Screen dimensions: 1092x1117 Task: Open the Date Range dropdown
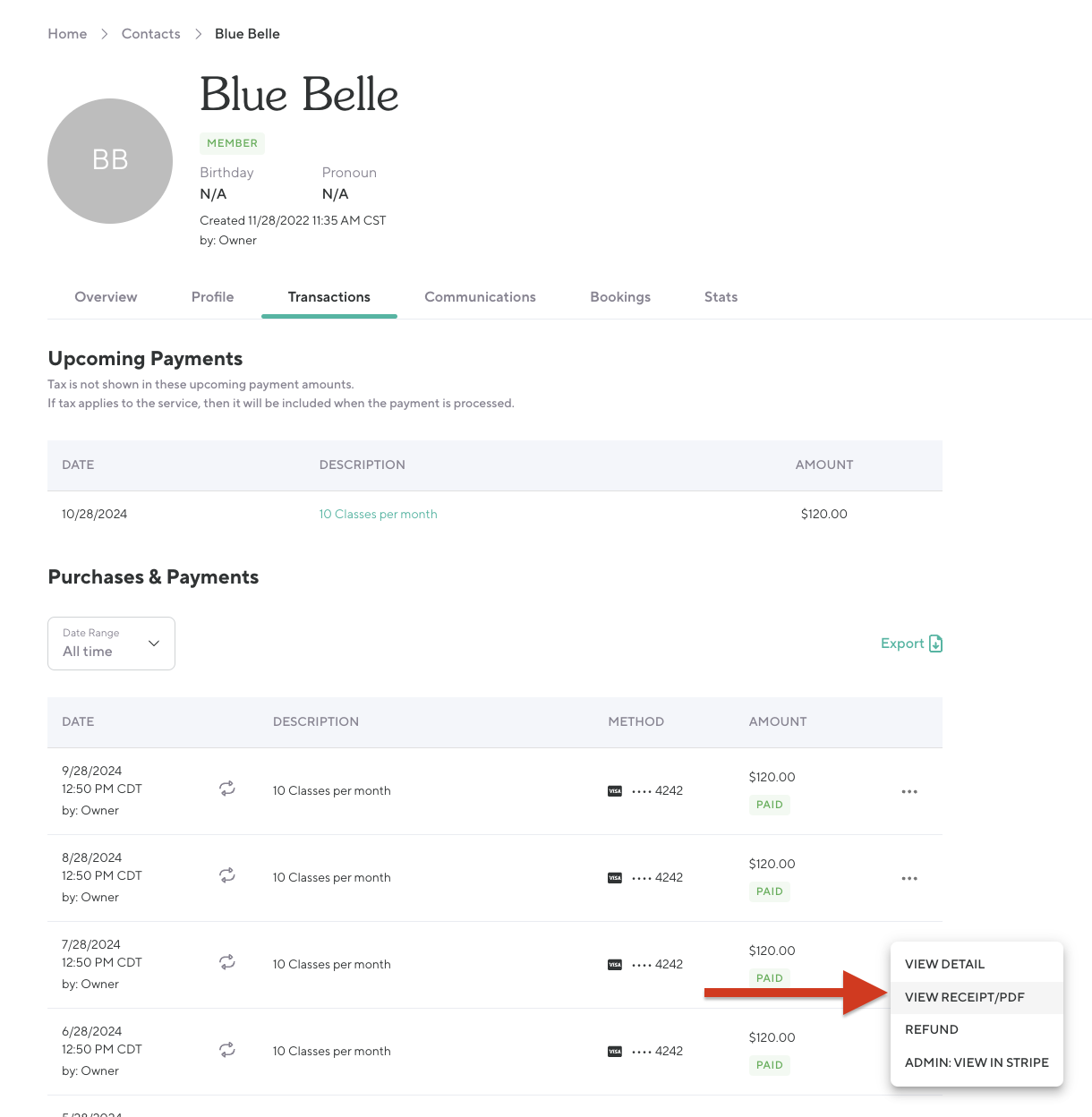pyautogui.click(x=111, y=644)
